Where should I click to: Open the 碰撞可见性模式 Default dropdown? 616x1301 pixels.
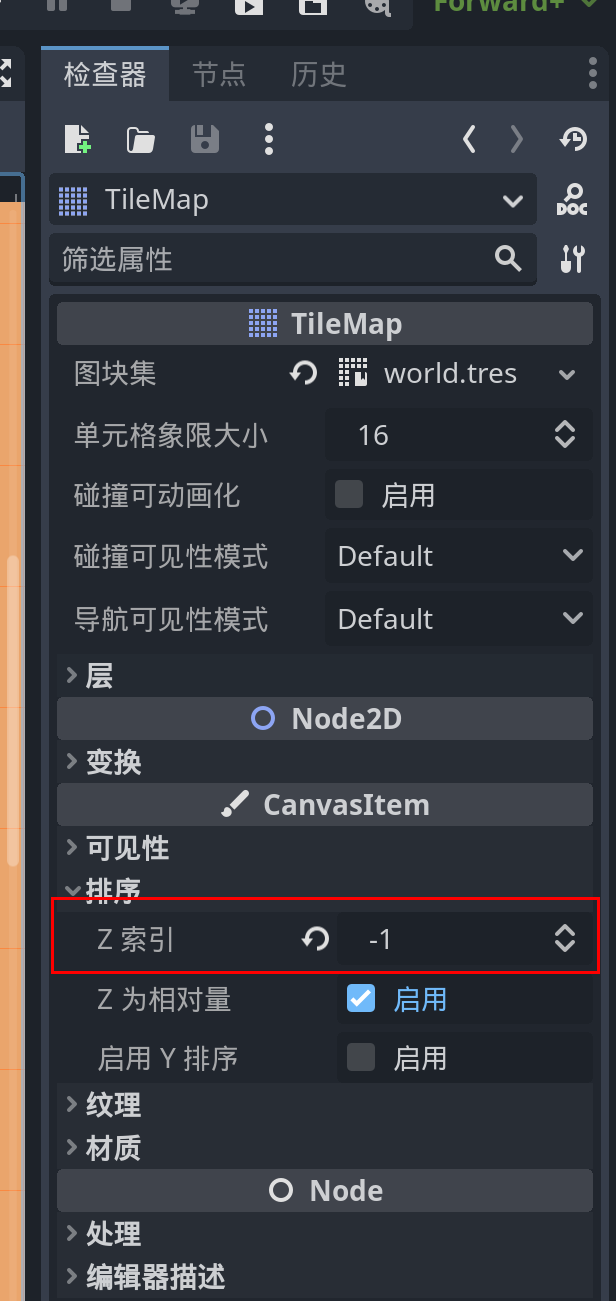point(459,556)
